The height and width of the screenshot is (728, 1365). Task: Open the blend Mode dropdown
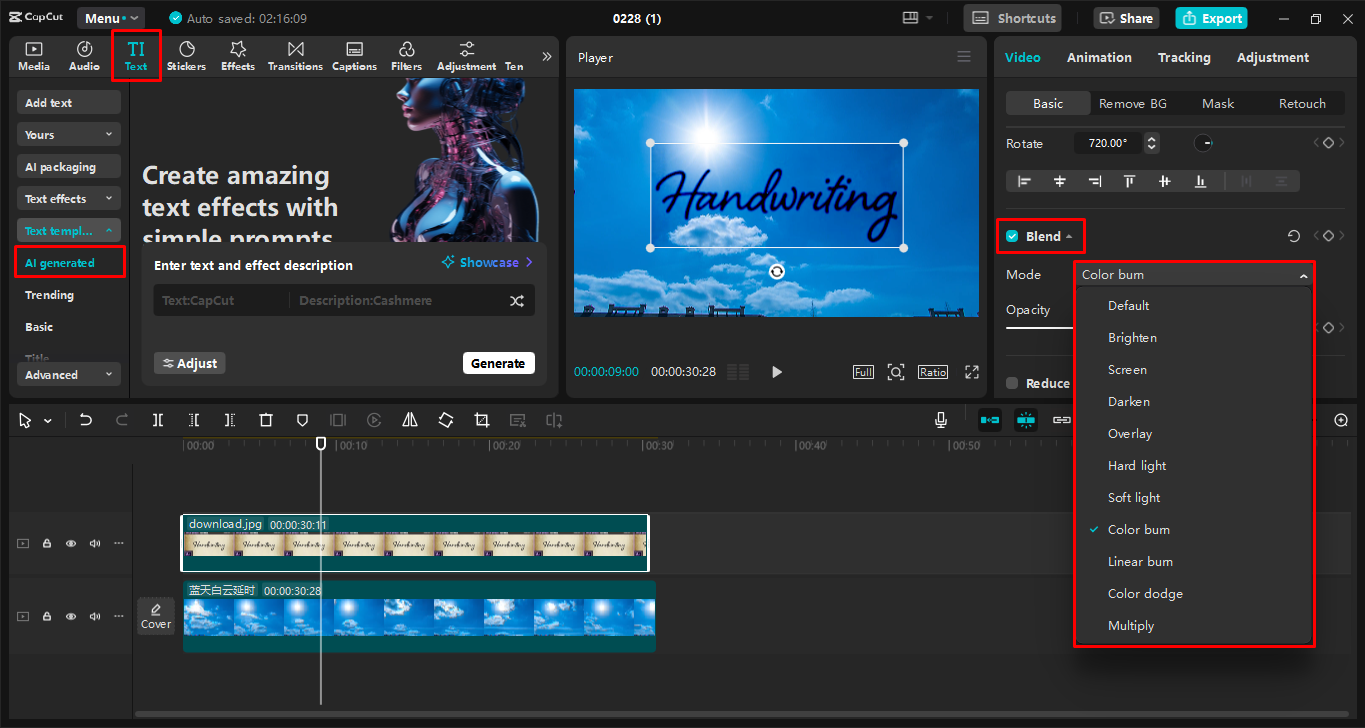(x=1194, y=274)
